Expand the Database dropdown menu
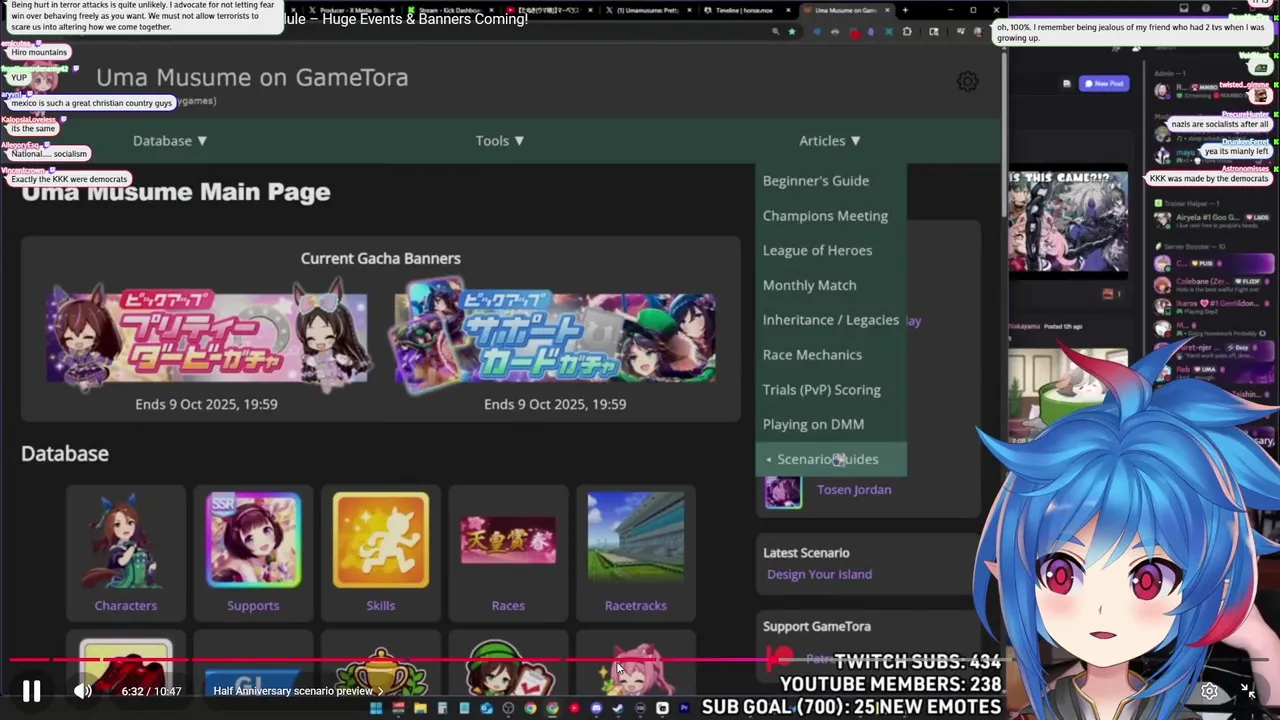 pos(170,141)
